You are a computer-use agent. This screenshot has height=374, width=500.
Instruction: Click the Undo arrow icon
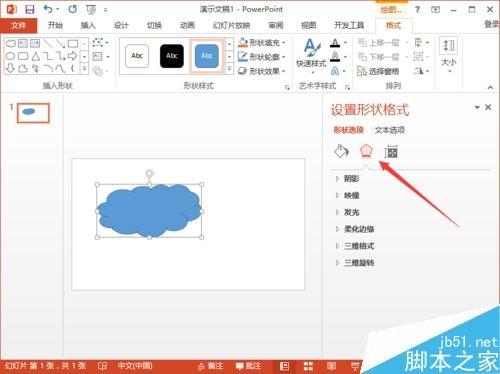tap(48, 9)
